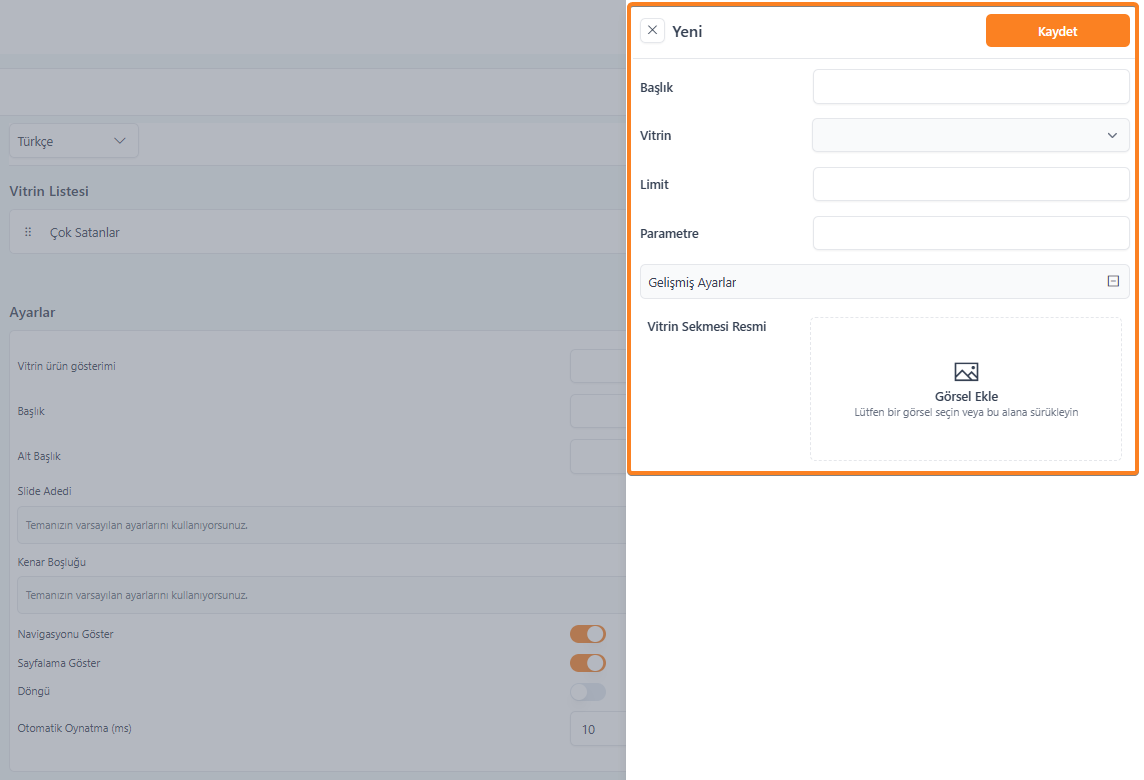Collapse Gelişmiş Ayarlar with minus icon
This screenshot has width=1144, height=780.
pyautogui.click(x=1113, y=281)
